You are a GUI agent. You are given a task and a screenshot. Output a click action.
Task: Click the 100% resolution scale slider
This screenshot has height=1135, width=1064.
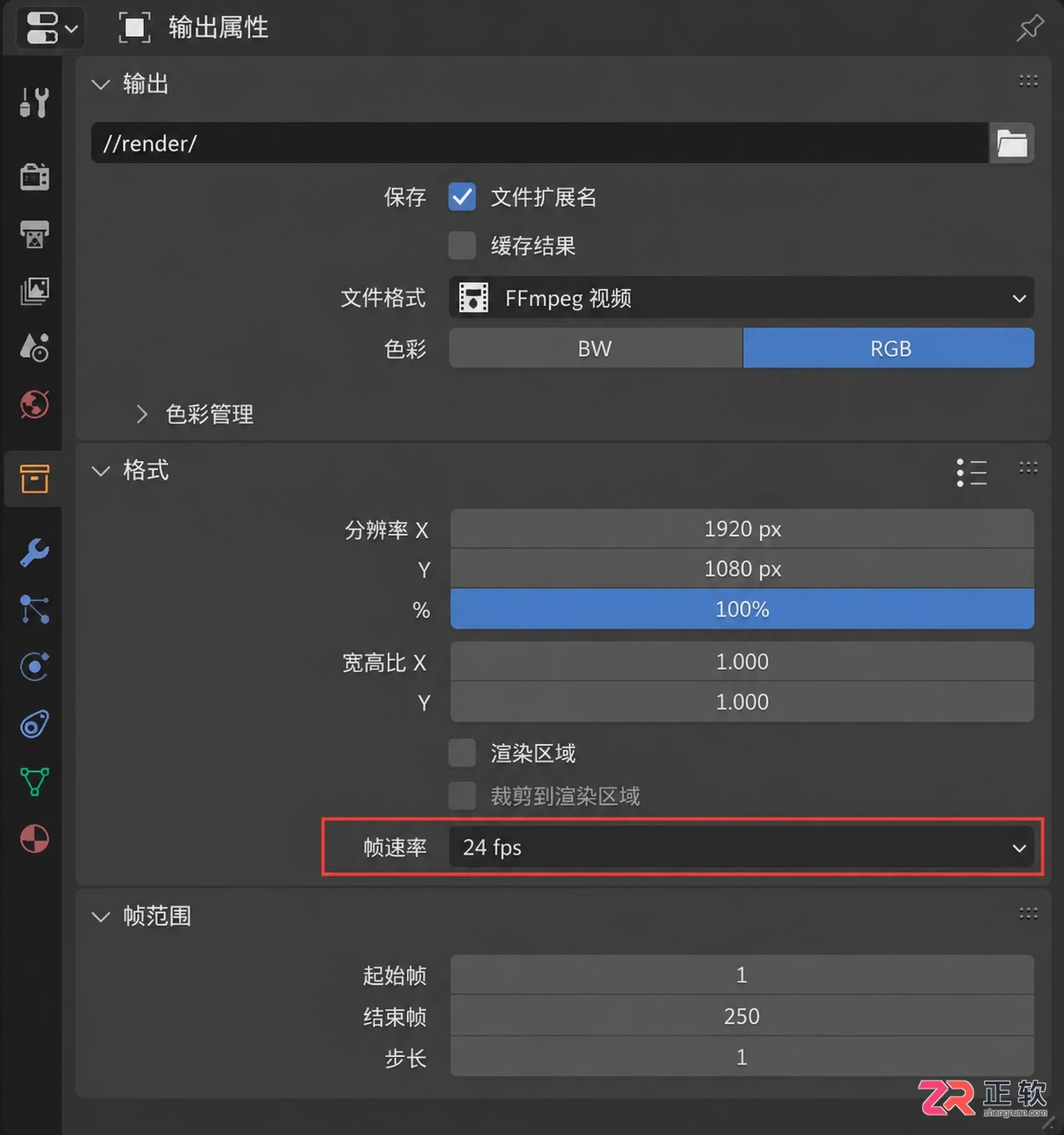741,609
